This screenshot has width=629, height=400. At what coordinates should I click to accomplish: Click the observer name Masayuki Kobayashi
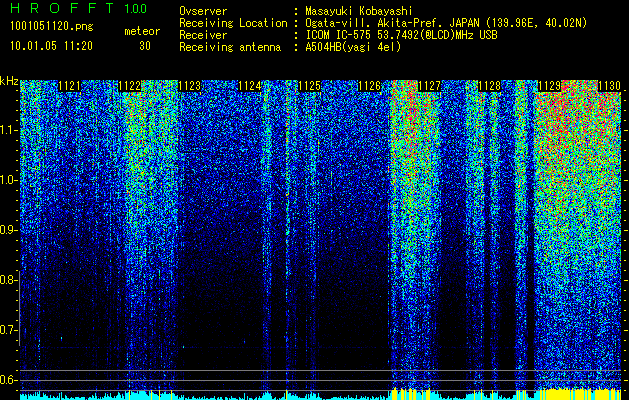358,11
